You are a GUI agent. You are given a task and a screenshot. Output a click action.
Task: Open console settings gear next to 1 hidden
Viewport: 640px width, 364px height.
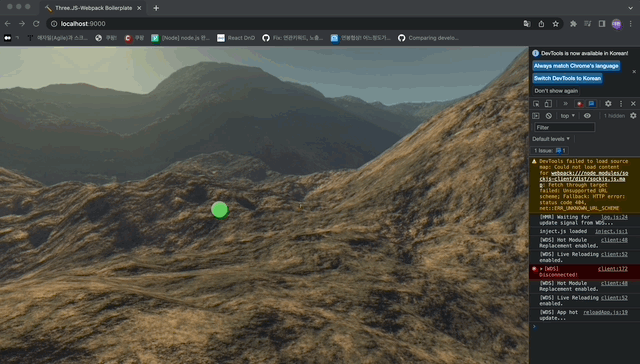click(x=633, y=116)
